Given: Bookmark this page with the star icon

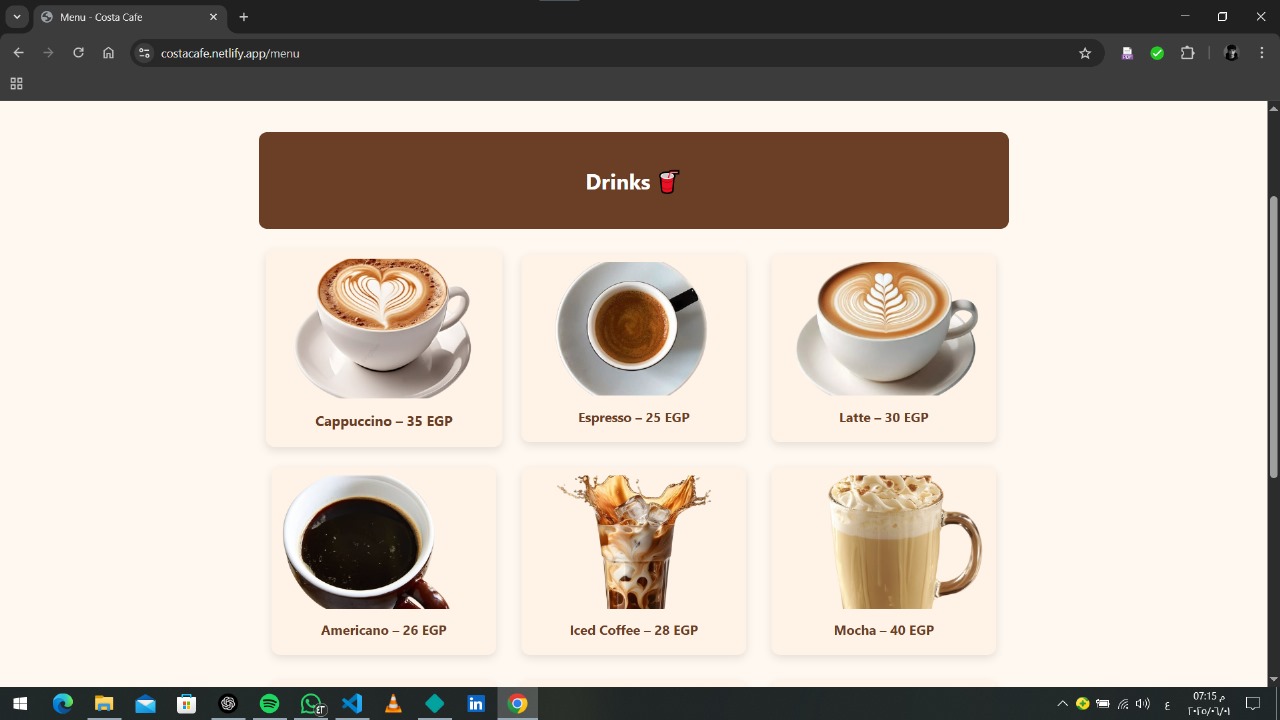Looking at the screenshot, I should (x=1085, y=53).
